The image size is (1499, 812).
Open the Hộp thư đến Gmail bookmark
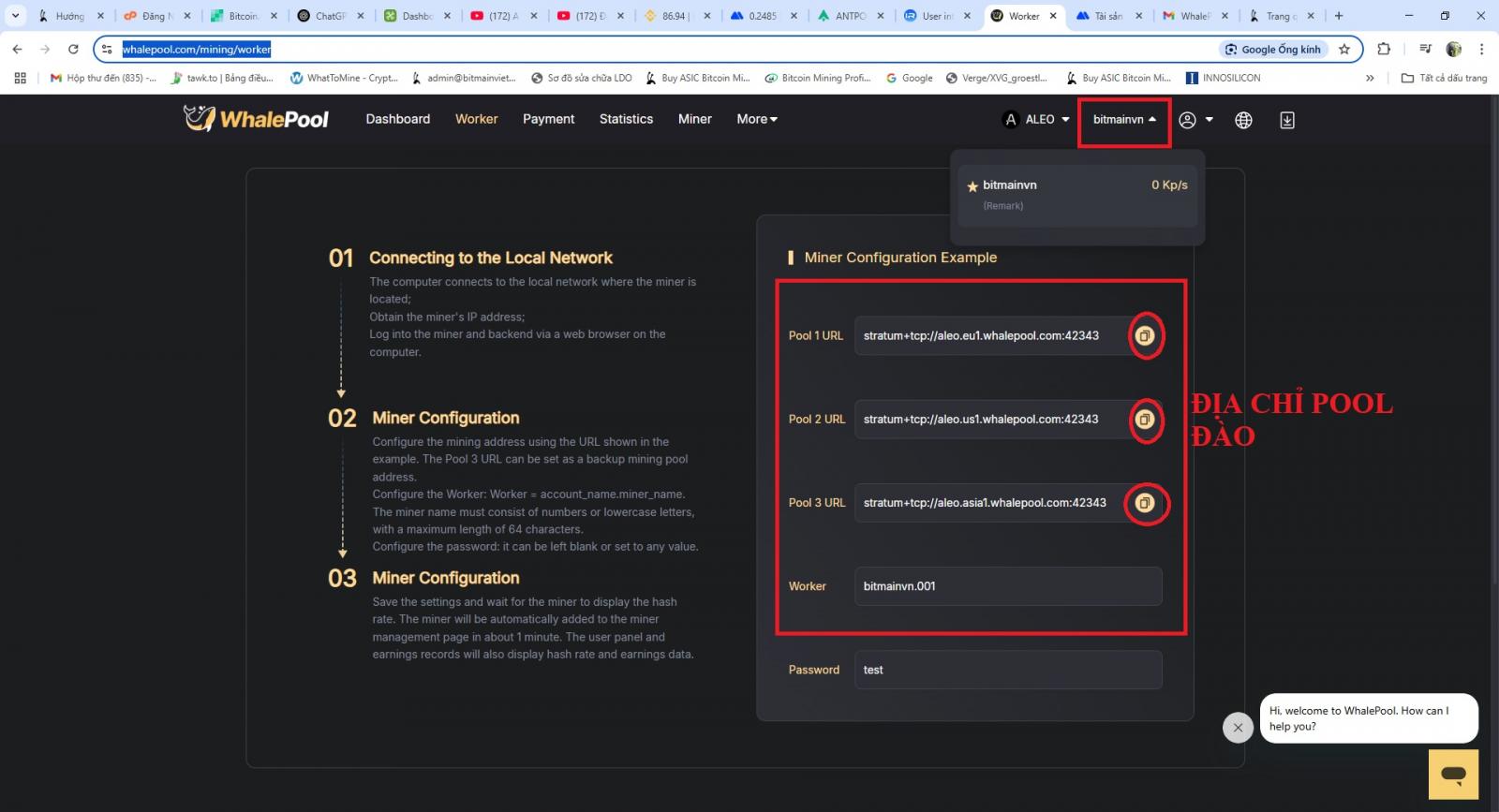[x=103, y=78]
